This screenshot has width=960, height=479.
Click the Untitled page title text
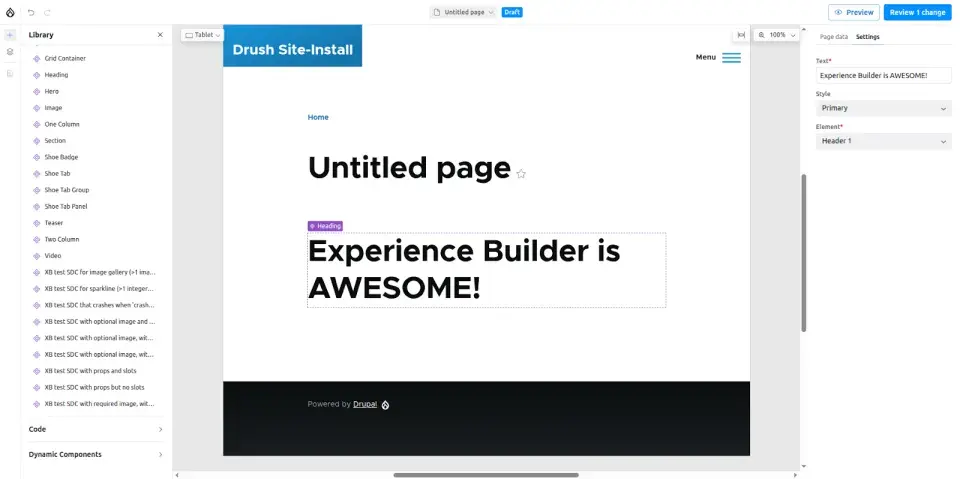pos(409,168)
